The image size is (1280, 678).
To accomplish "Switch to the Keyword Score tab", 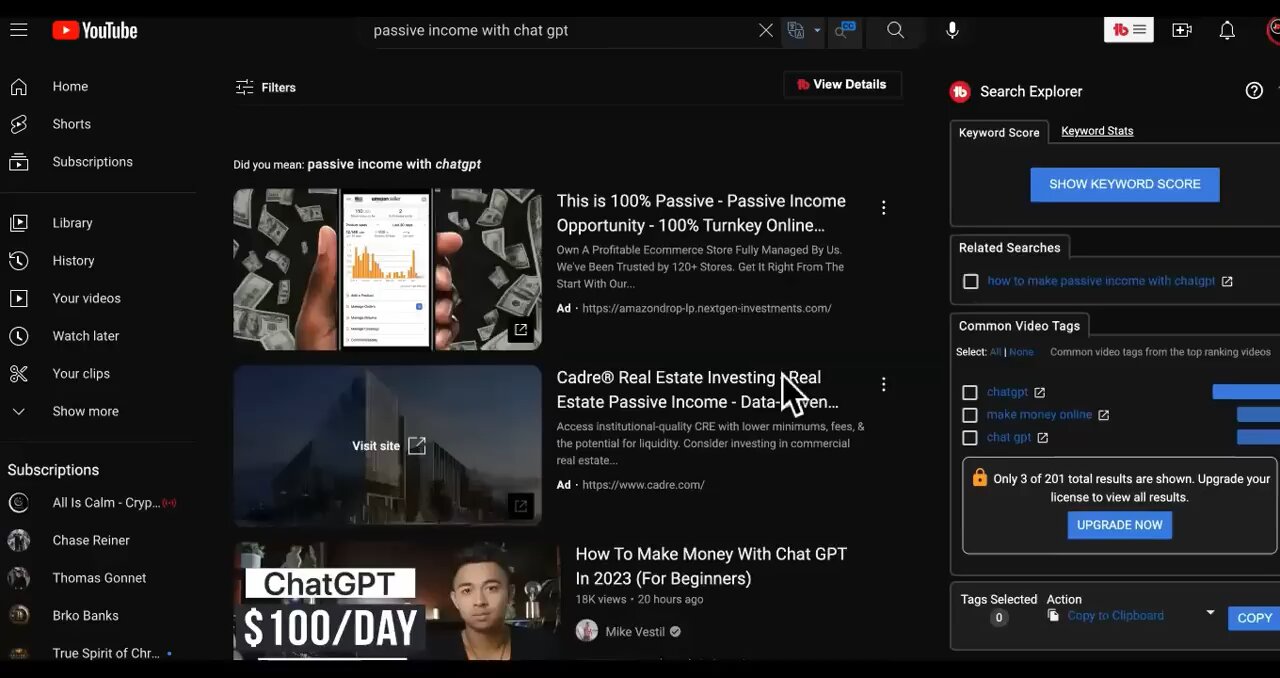I will point(999,133).
